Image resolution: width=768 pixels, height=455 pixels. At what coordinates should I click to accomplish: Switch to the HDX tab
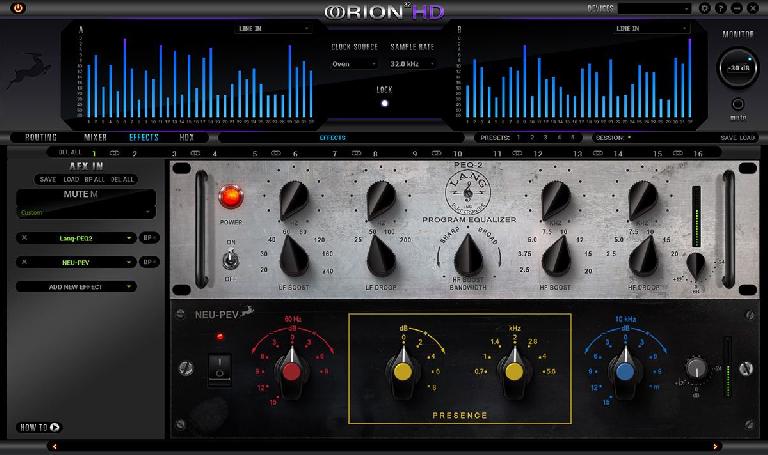(x=187, y=138)
